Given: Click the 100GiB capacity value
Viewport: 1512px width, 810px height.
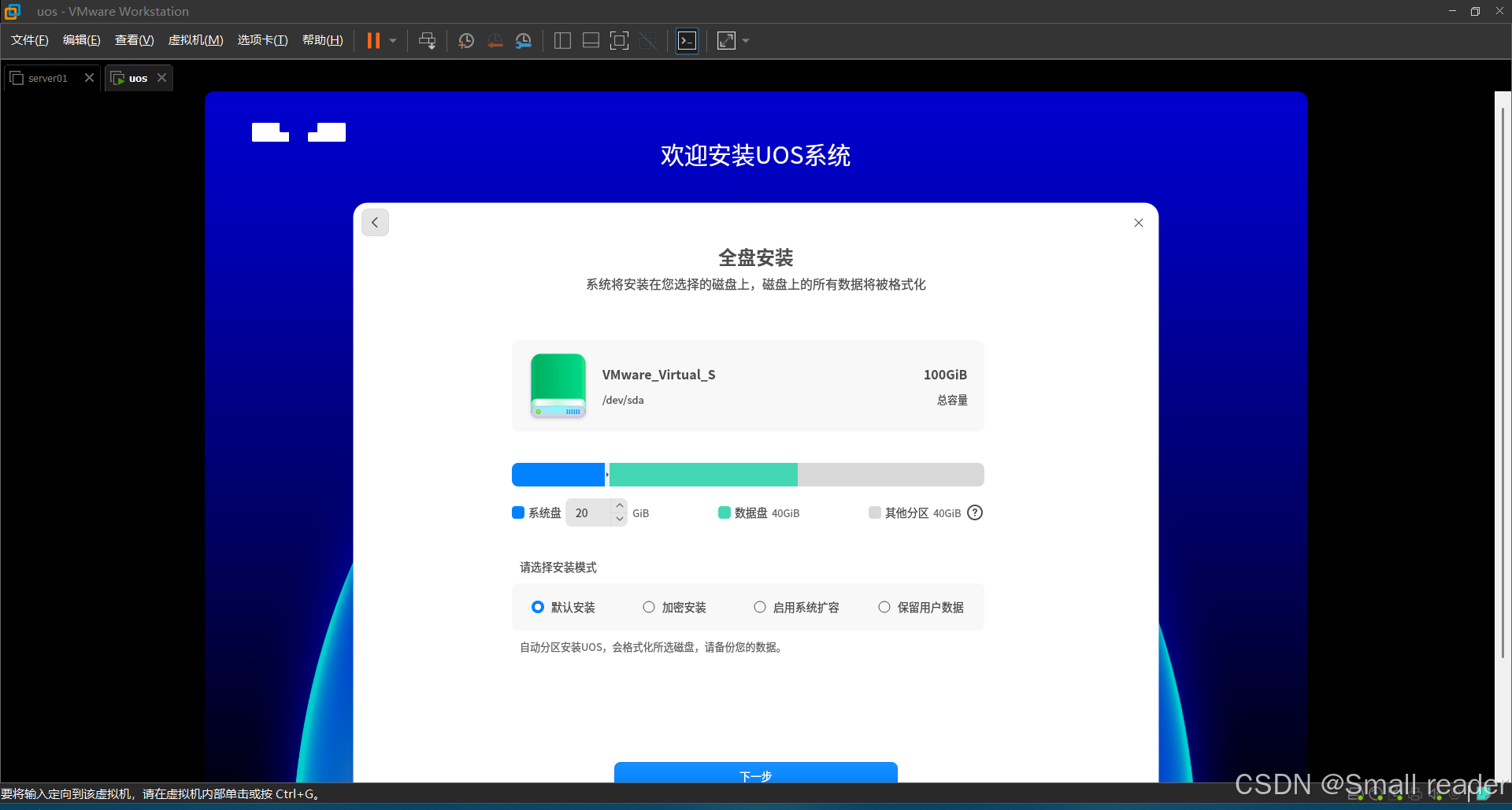Looking at the screenshot, I should tap(945, 375).
